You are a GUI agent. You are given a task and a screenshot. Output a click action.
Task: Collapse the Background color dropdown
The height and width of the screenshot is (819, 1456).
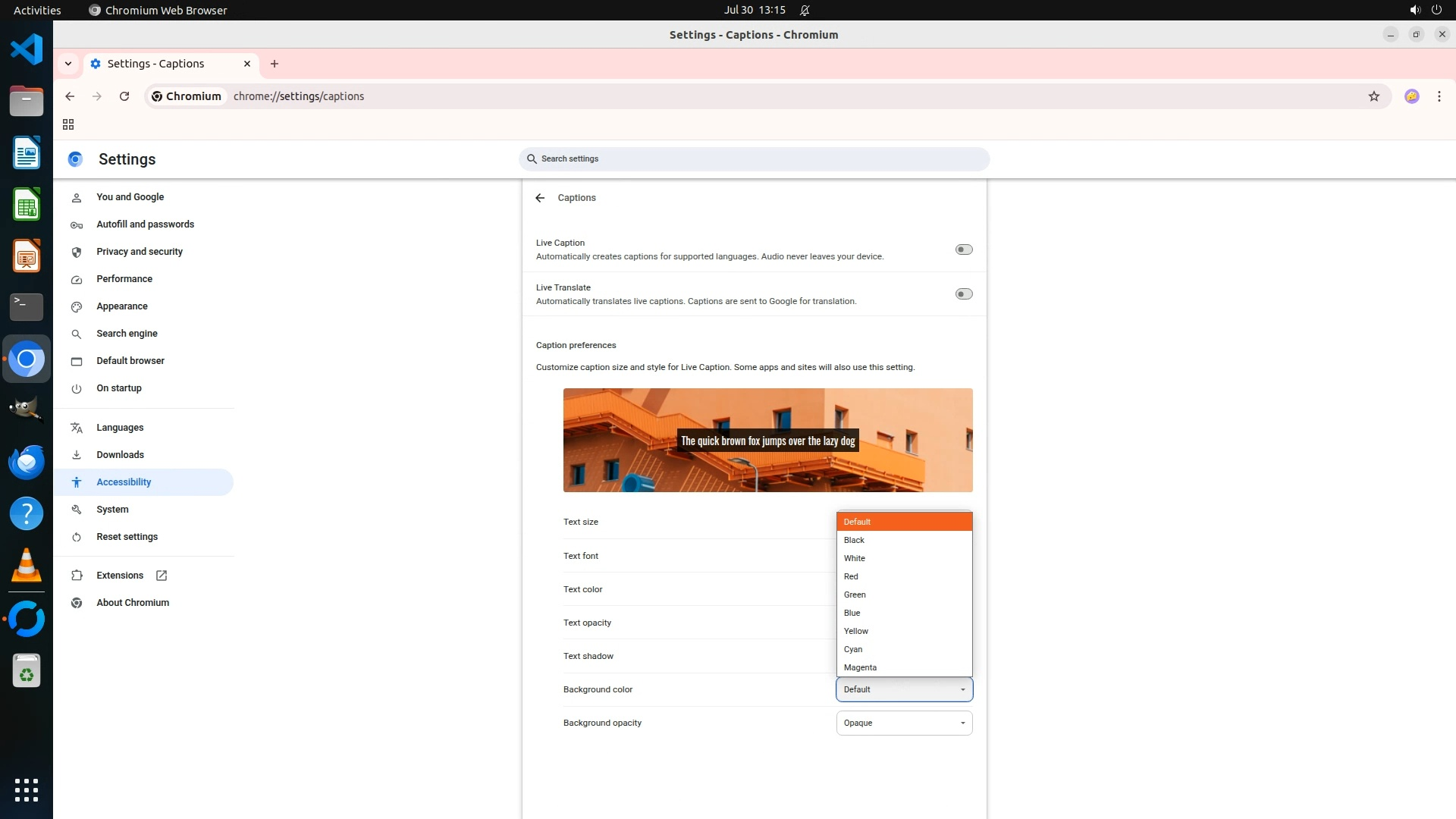904,689
